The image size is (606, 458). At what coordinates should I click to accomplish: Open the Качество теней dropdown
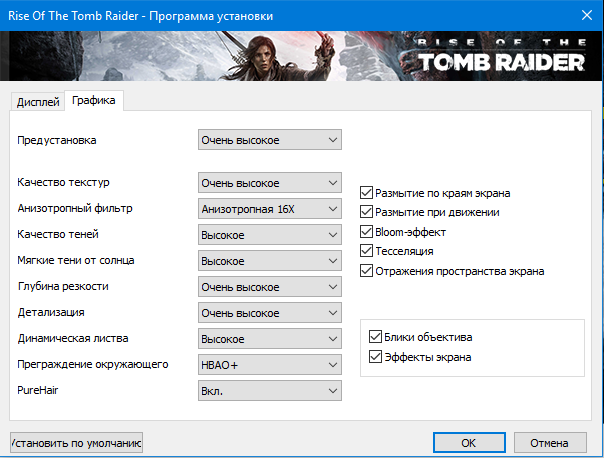click(x=270, y=235)
